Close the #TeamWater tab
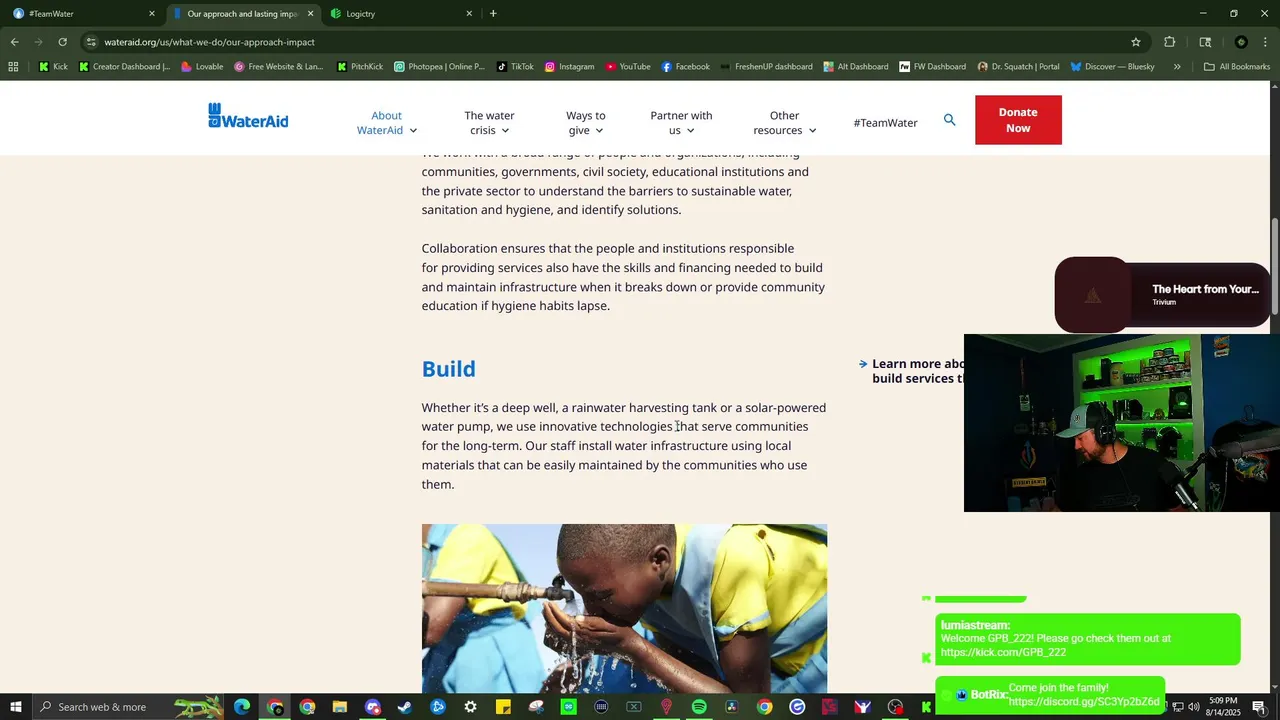 coord(152,14)
